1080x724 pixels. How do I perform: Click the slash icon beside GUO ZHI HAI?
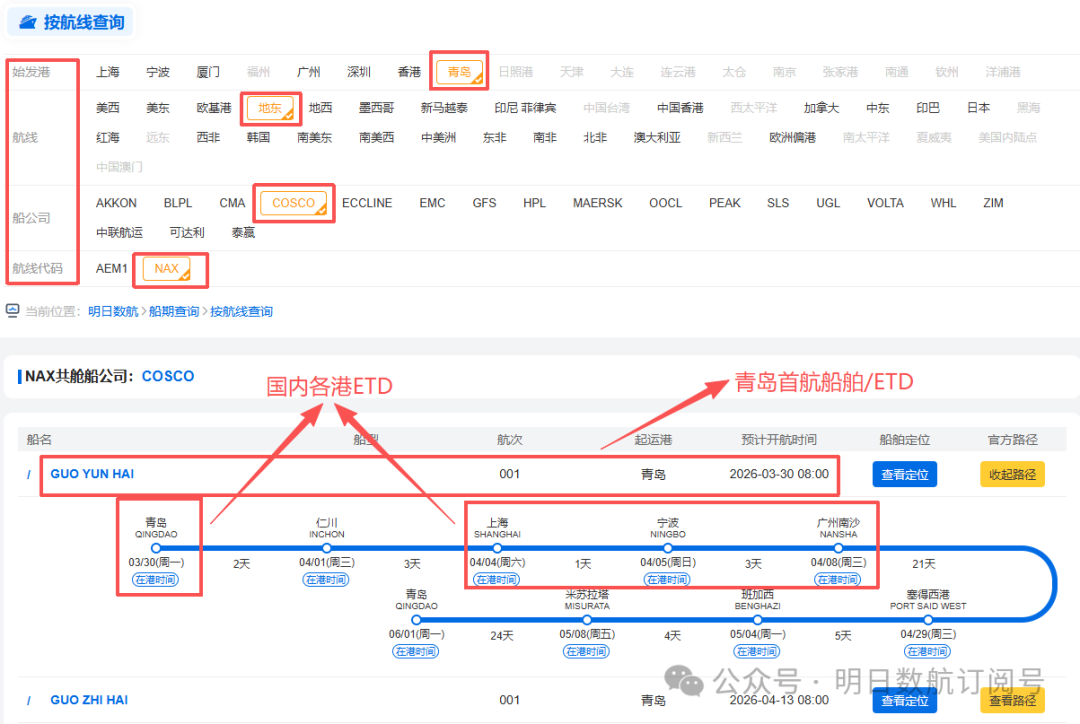tap(29, 700)
